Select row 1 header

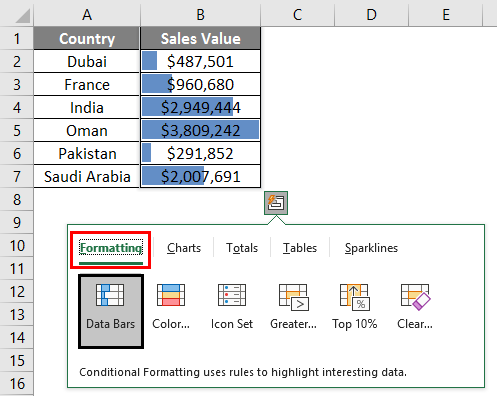click(x=17, y=38)
